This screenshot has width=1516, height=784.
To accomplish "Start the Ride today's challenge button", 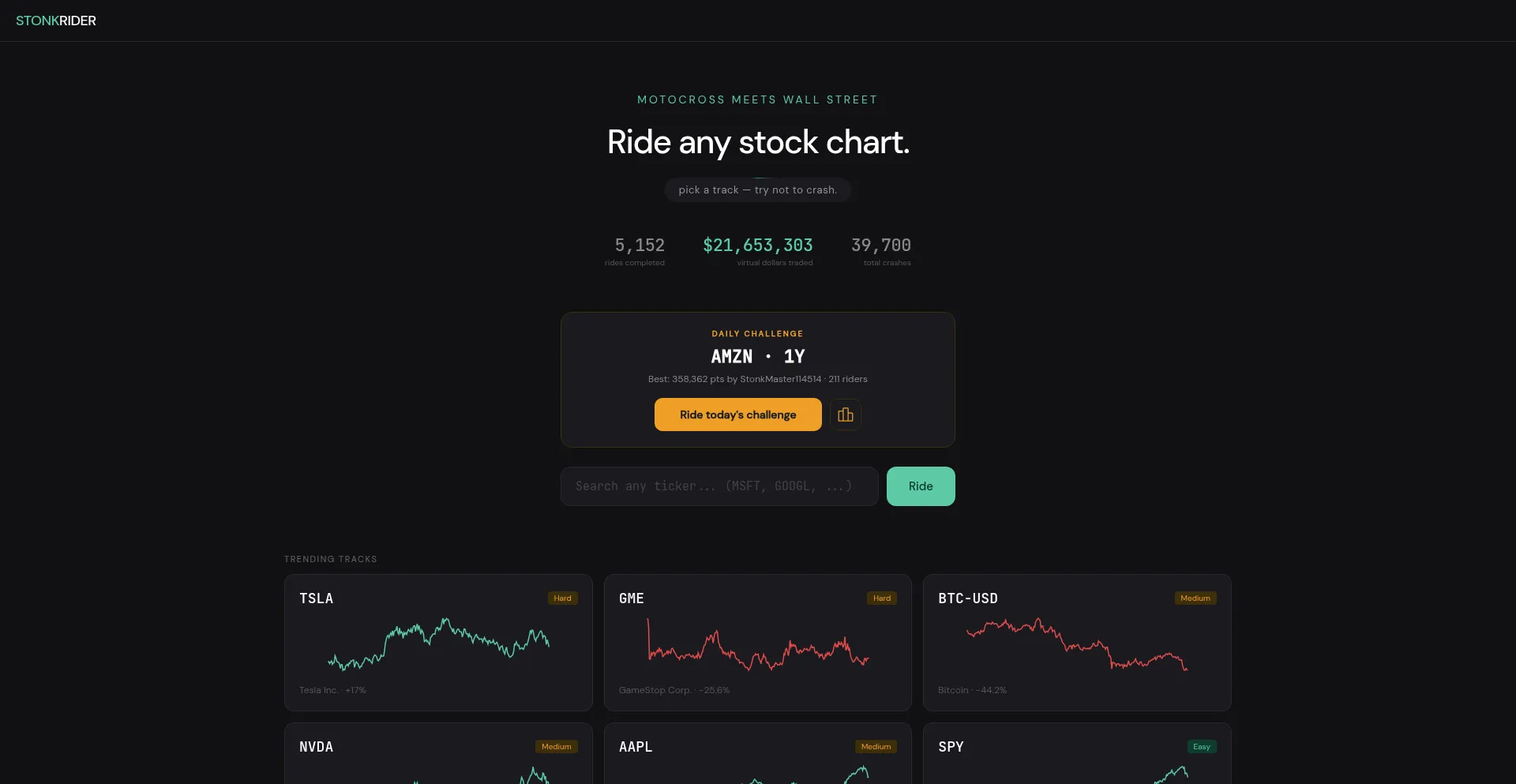I will tap(737, 415).
